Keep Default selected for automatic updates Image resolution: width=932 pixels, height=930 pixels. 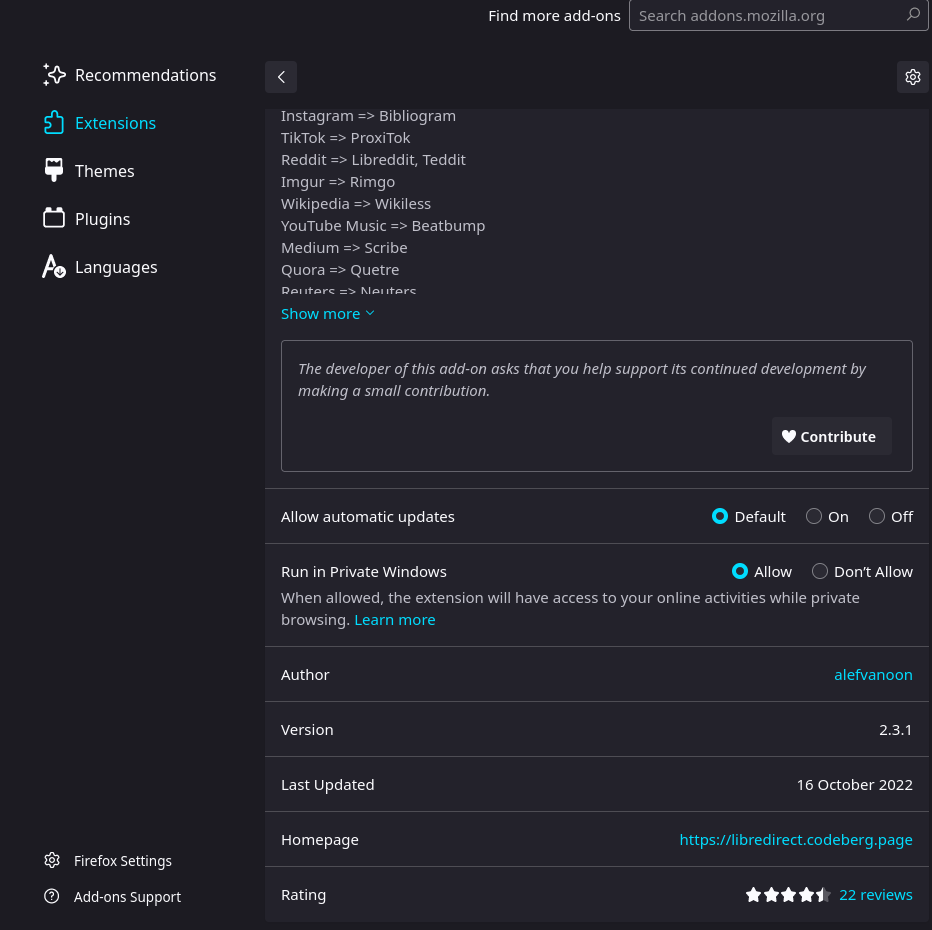click(720, 516)
